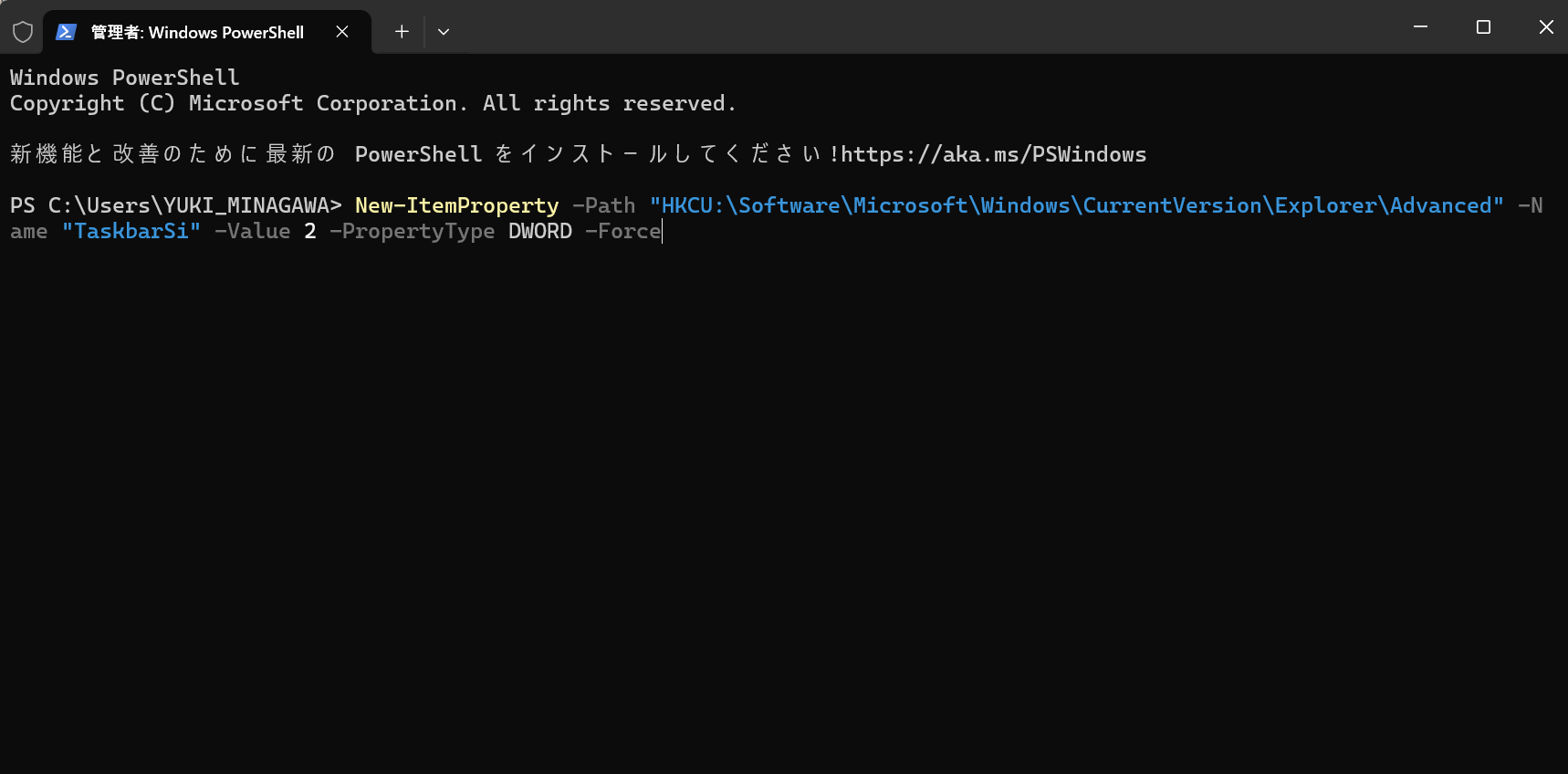
Task: Minimize the terminal window
Action: click(x=1420, y=27)
